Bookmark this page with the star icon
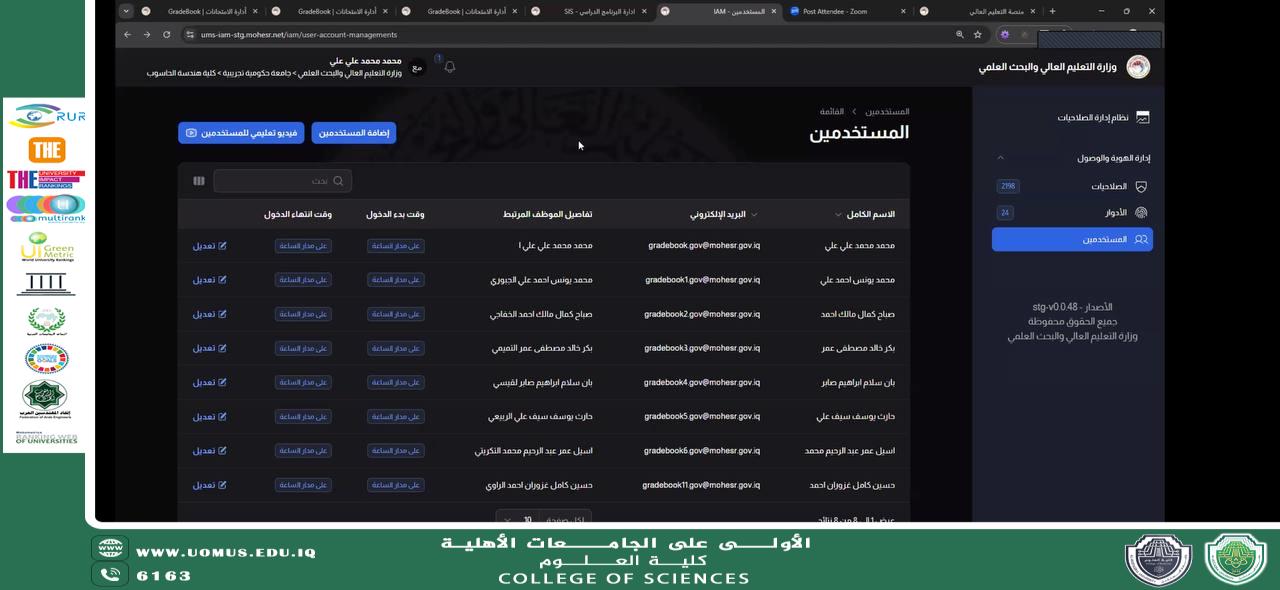 pos(978,35)
